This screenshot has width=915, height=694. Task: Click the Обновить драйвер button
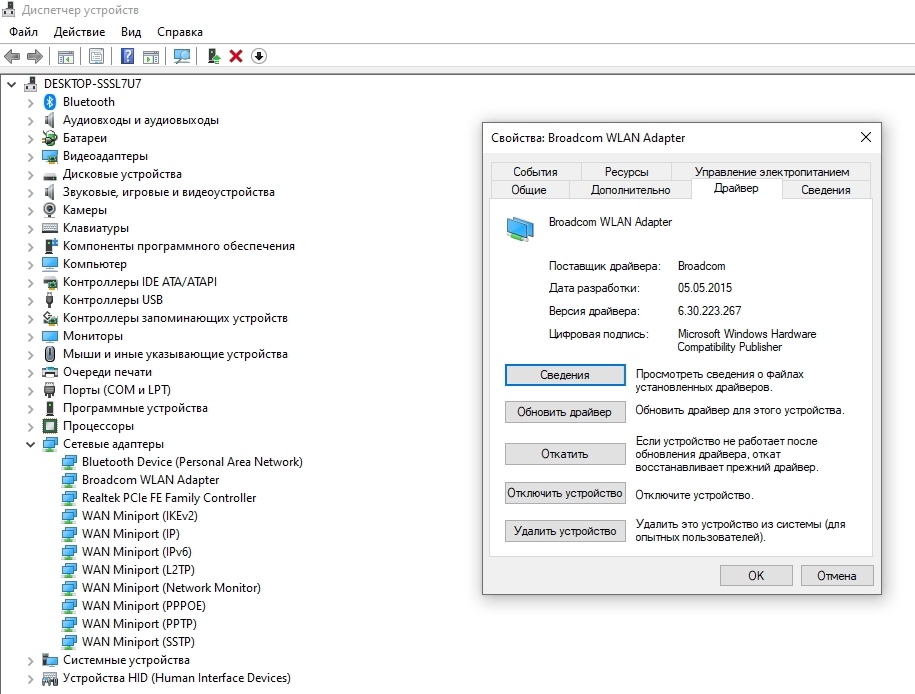565,411
